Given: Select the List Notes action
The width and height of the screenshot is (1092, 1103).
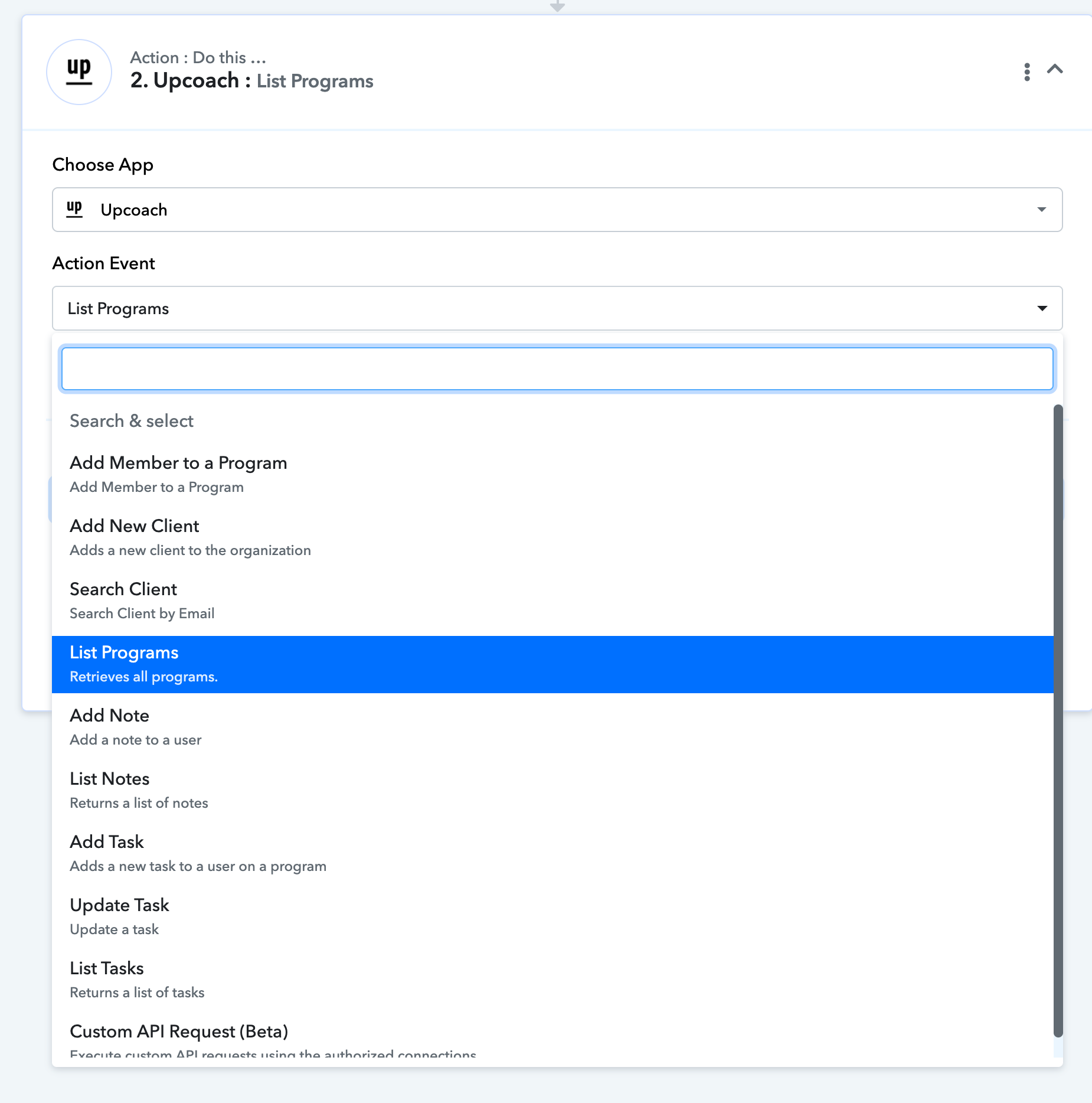Looking at the screenshot, I should (552, 791).
